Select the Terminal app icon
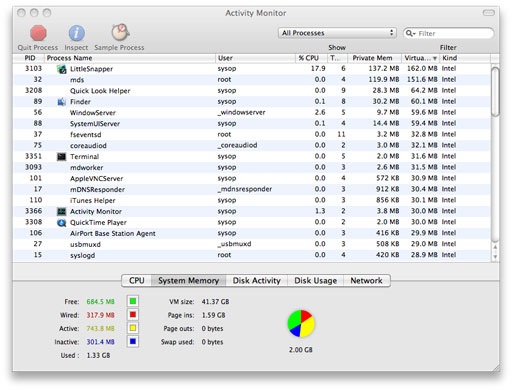 point(62,157)
